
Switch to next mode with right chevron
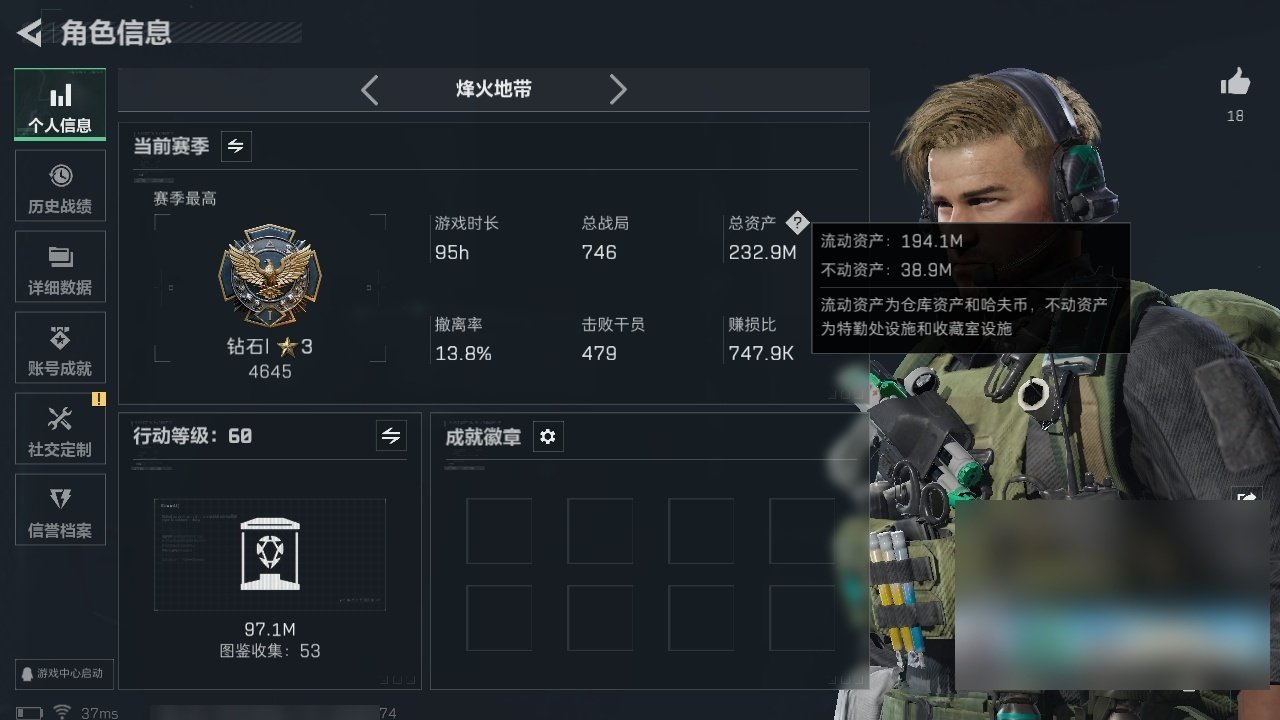click(x=618, y=90)
